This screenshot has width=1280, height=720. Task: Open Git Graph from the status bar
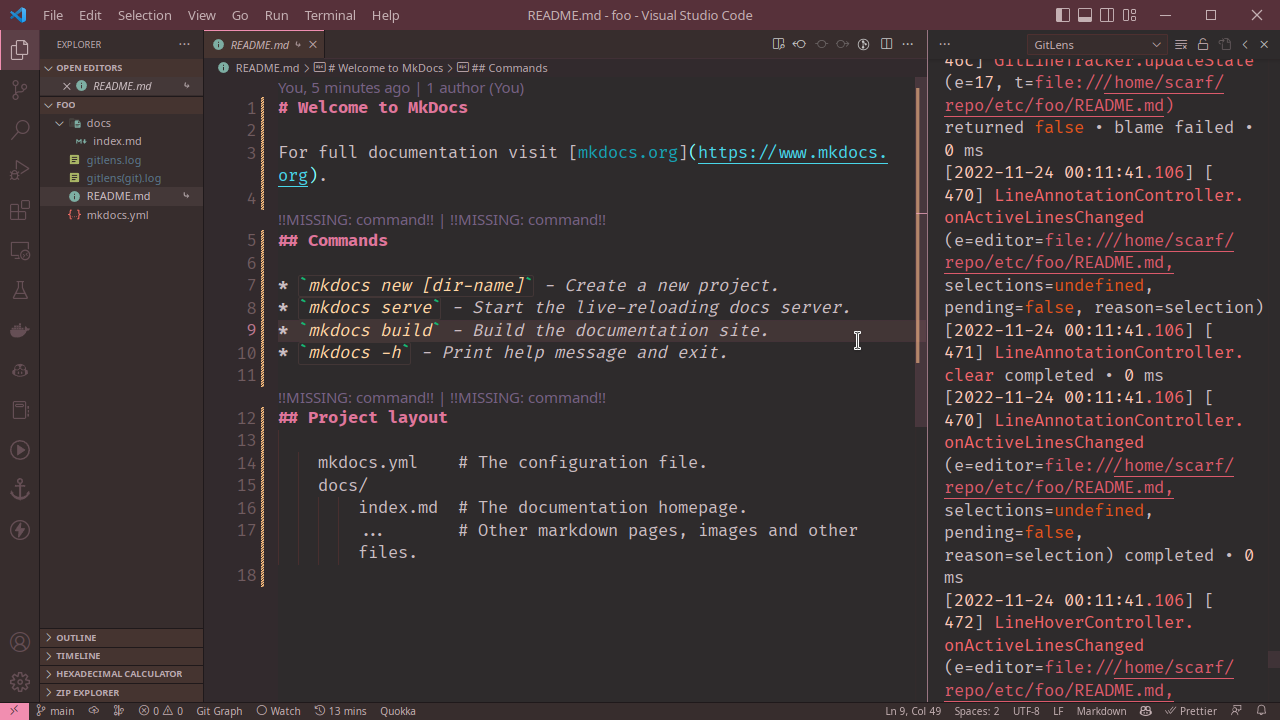tap(218, 710)
